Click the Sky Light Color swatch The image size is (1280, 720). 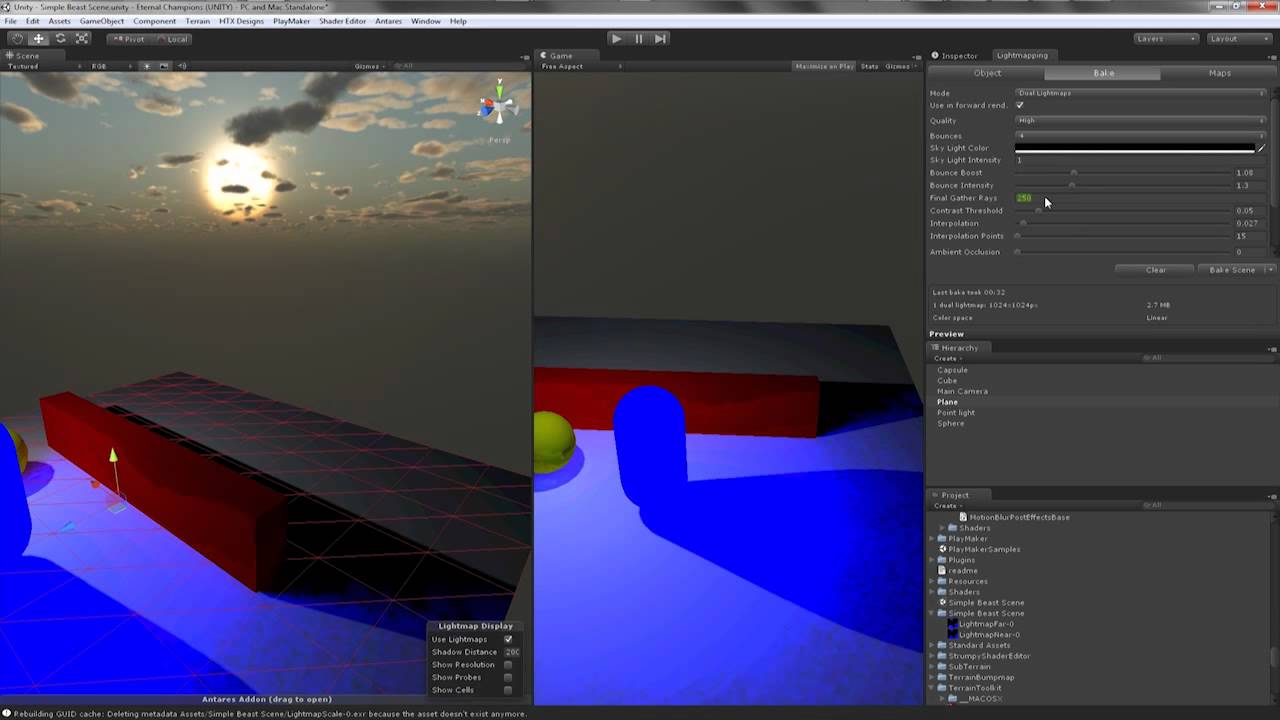[x=1135, y=147]
